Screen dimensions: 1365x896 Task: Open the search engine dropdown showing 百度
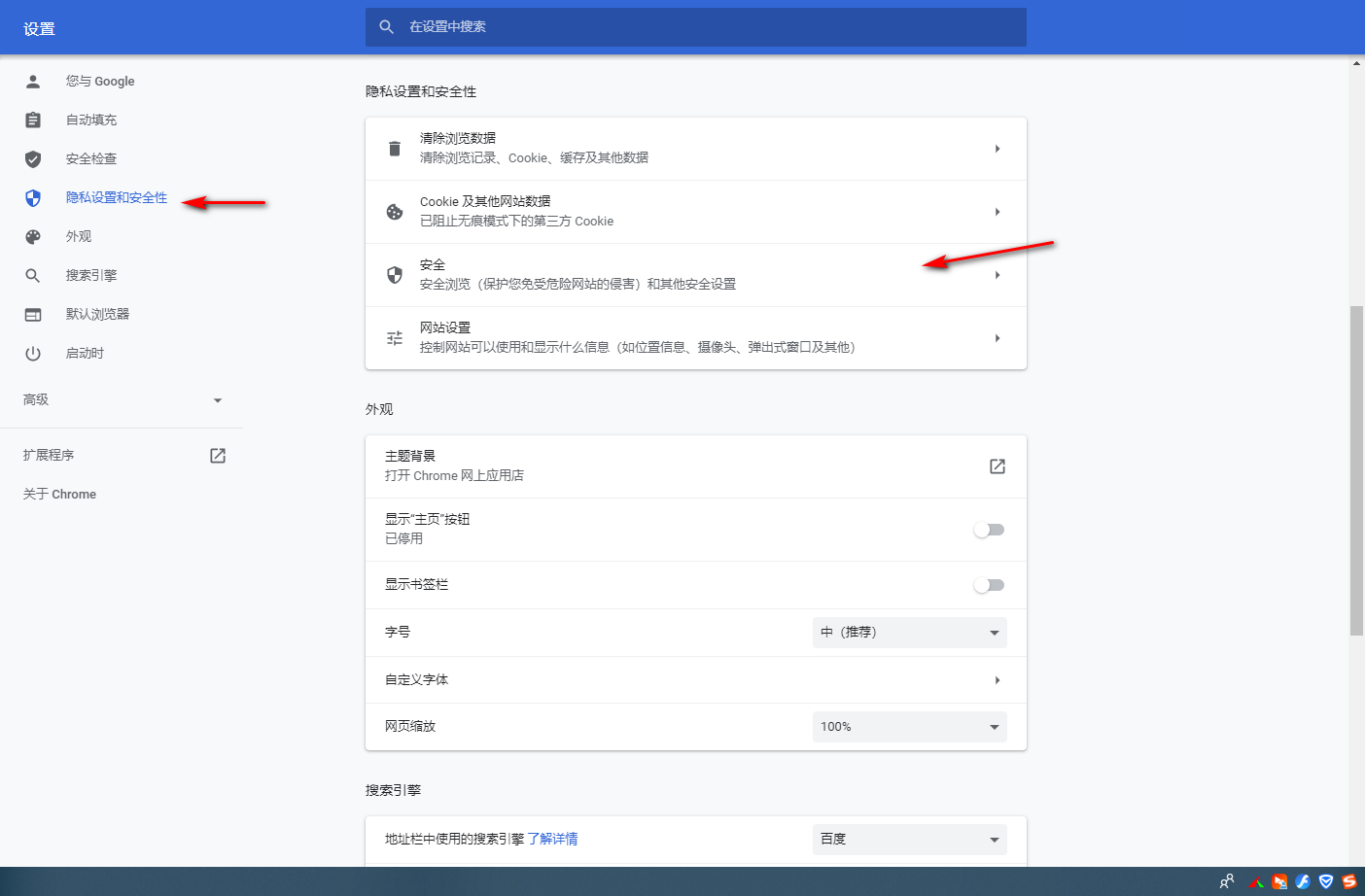pos(909,839)
